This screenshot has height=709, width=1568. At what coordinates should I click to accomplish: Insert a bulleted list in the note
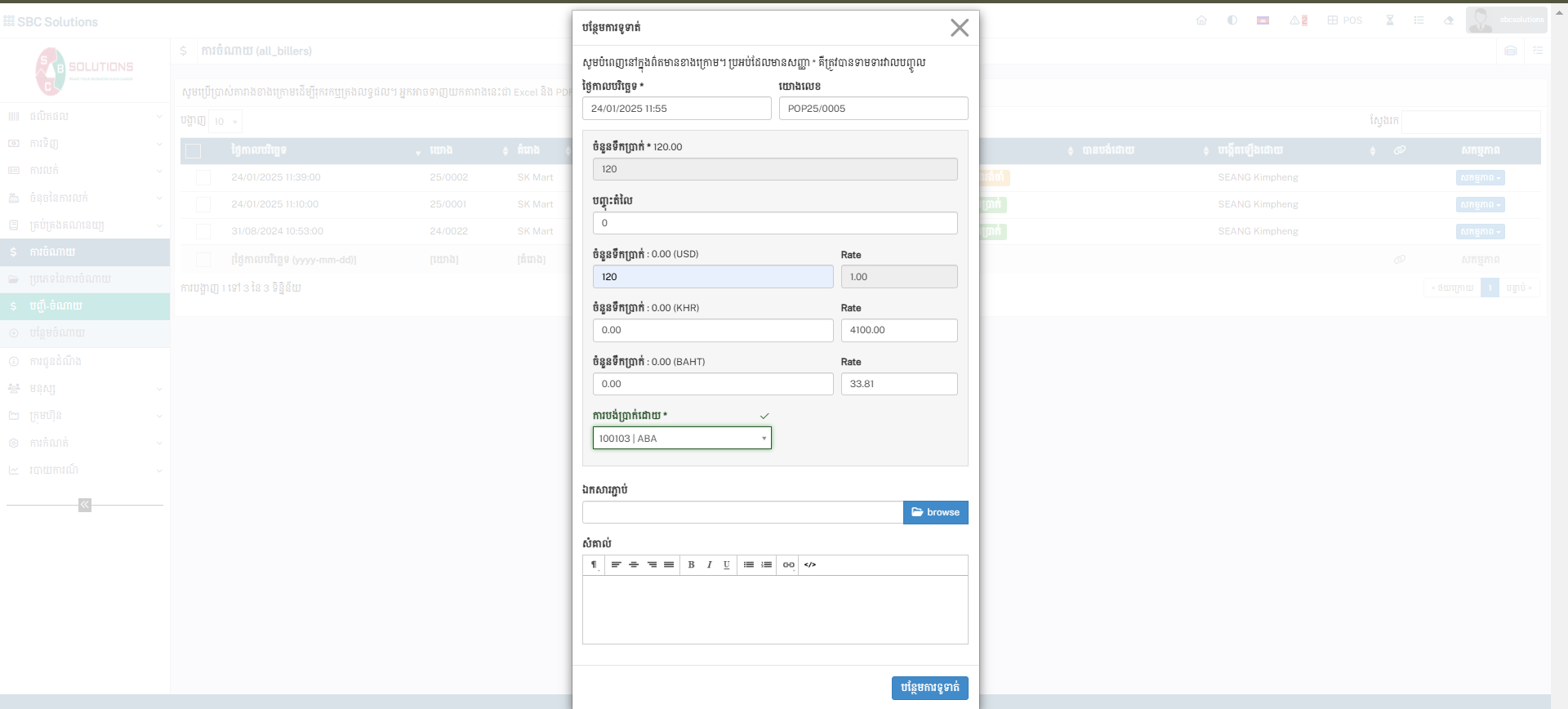click(x=748, y=565)
